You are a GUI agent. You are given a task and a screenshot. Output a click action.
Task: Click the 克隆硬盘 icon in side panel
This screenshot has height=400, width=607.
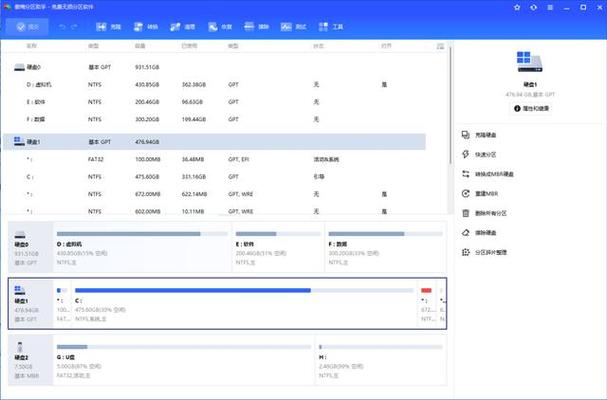point(466,135)
